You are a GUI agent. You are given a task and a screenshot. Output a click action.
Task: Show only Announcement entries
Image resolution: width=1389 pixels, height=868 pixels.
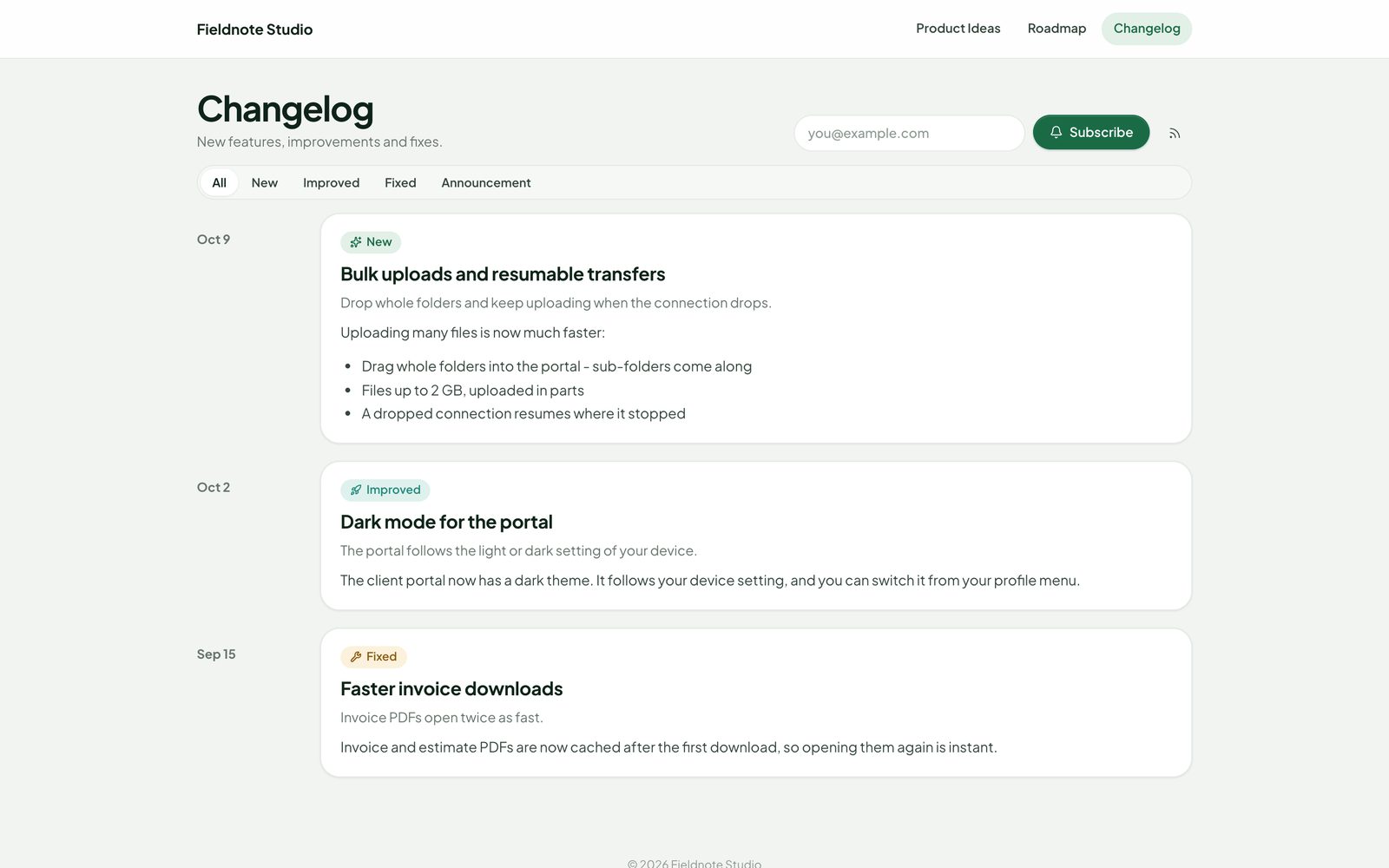tap(486, 182)
